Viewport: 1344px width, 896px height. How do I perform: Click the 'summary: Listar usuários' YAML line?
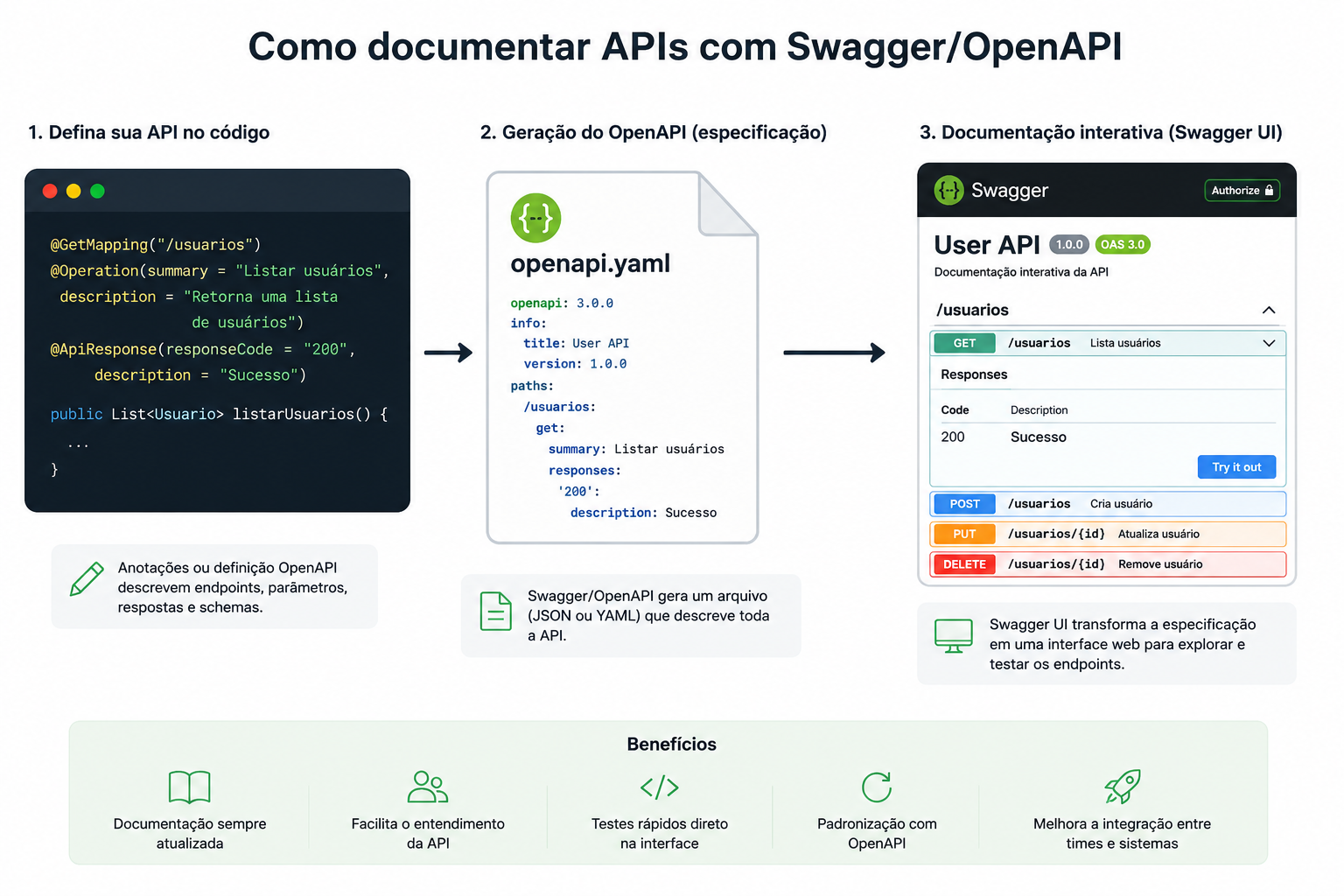coord(636,449)
